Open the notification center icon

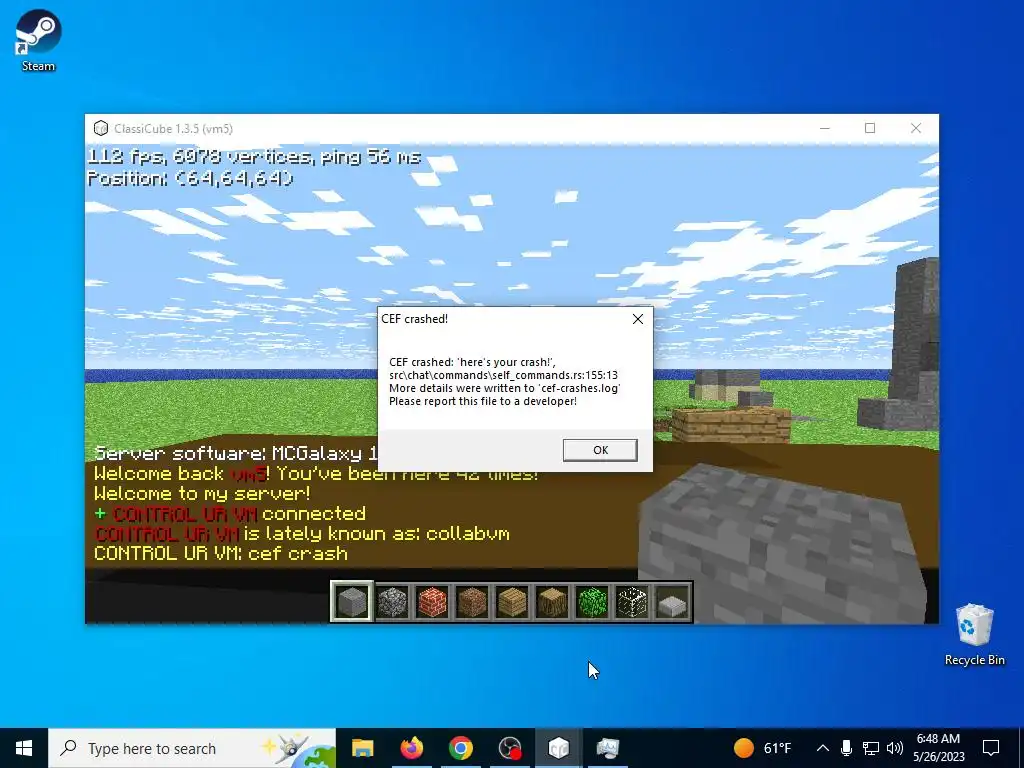991,748
